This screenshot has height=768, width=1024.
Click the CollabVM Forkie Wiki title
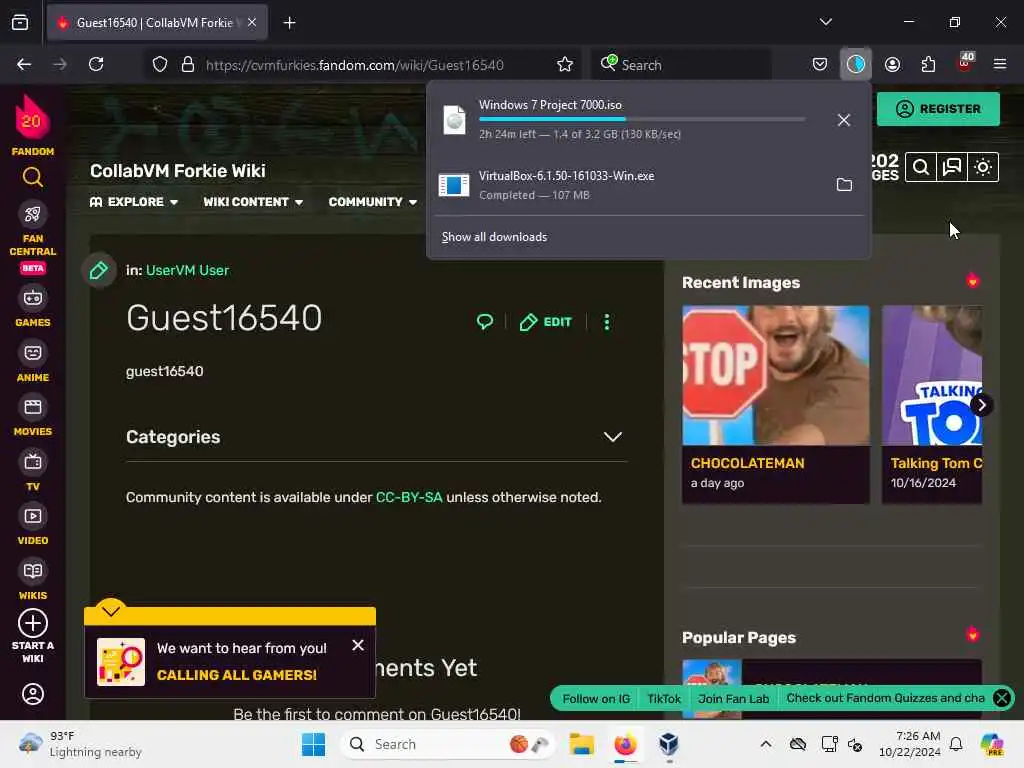click(x=178, y=170)
